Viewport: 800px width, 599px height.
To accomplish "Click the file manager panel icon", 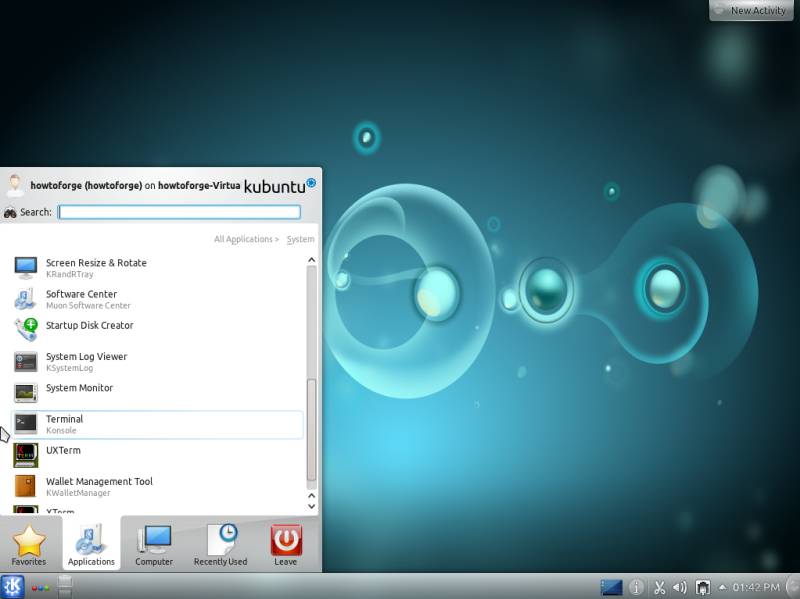I will 65,586.
